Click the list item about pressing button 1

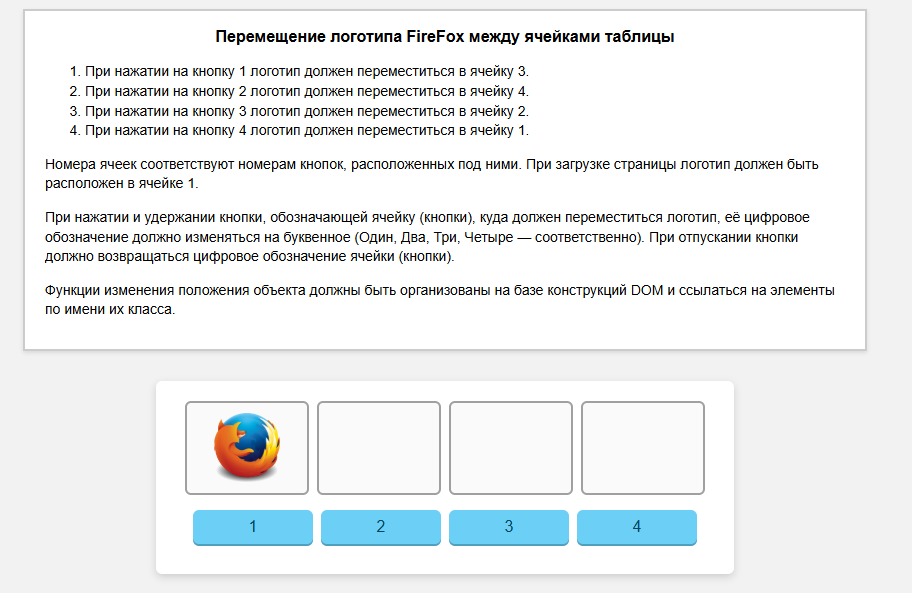point(306,72)
